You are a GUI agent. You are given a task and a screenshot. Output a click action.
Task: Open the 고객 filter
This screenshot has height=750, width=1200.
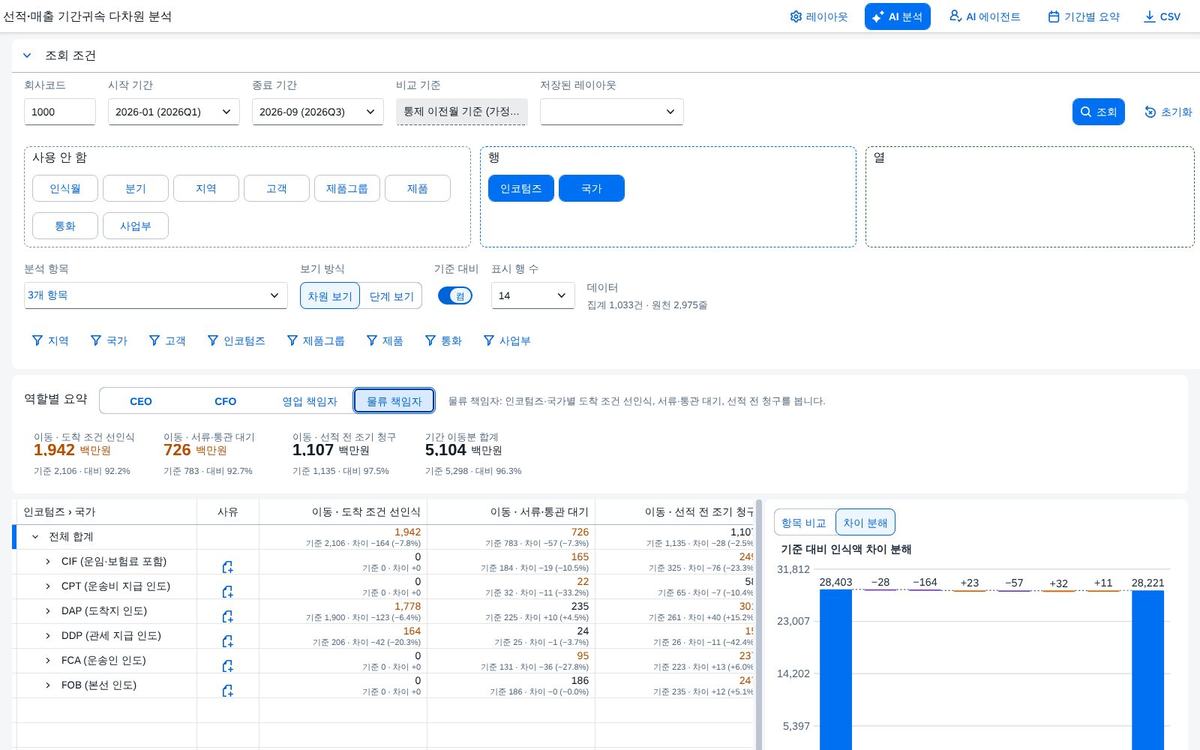tap(168, 341)
